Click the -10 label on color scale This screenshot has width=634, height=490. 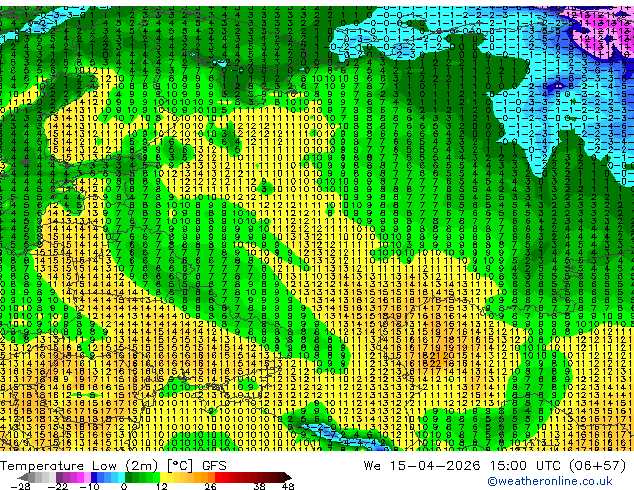click(x=90, y=486)
